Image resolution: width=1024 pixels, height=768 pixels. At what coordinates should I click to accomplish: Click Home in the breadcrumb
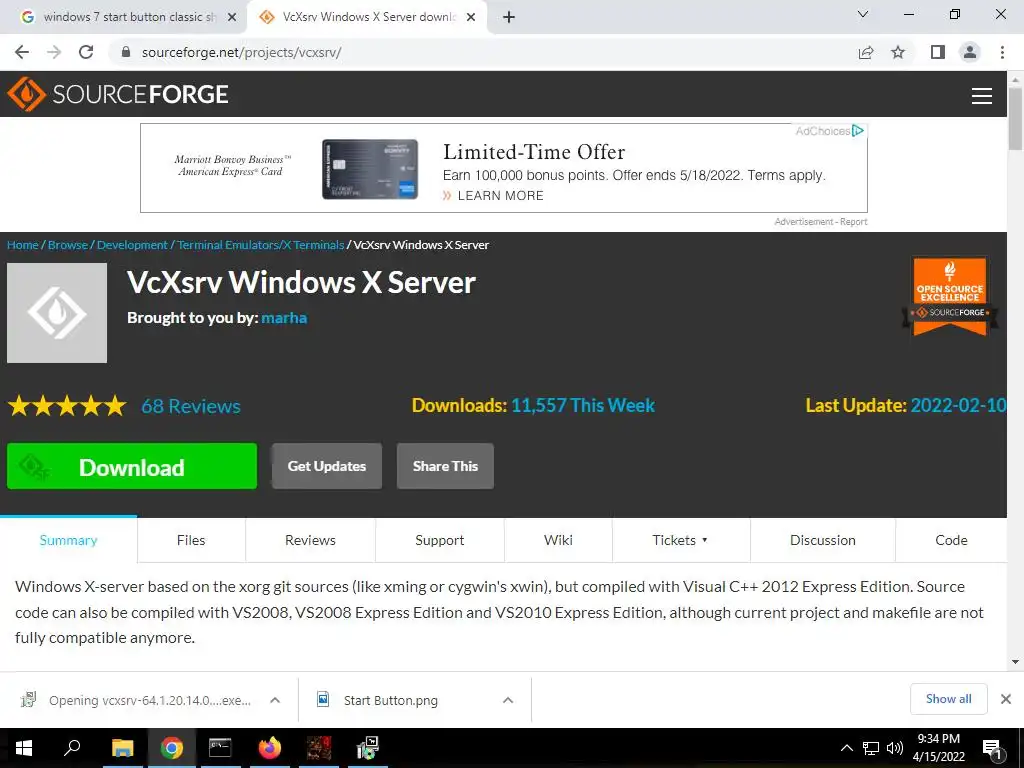tap(23, 245)
